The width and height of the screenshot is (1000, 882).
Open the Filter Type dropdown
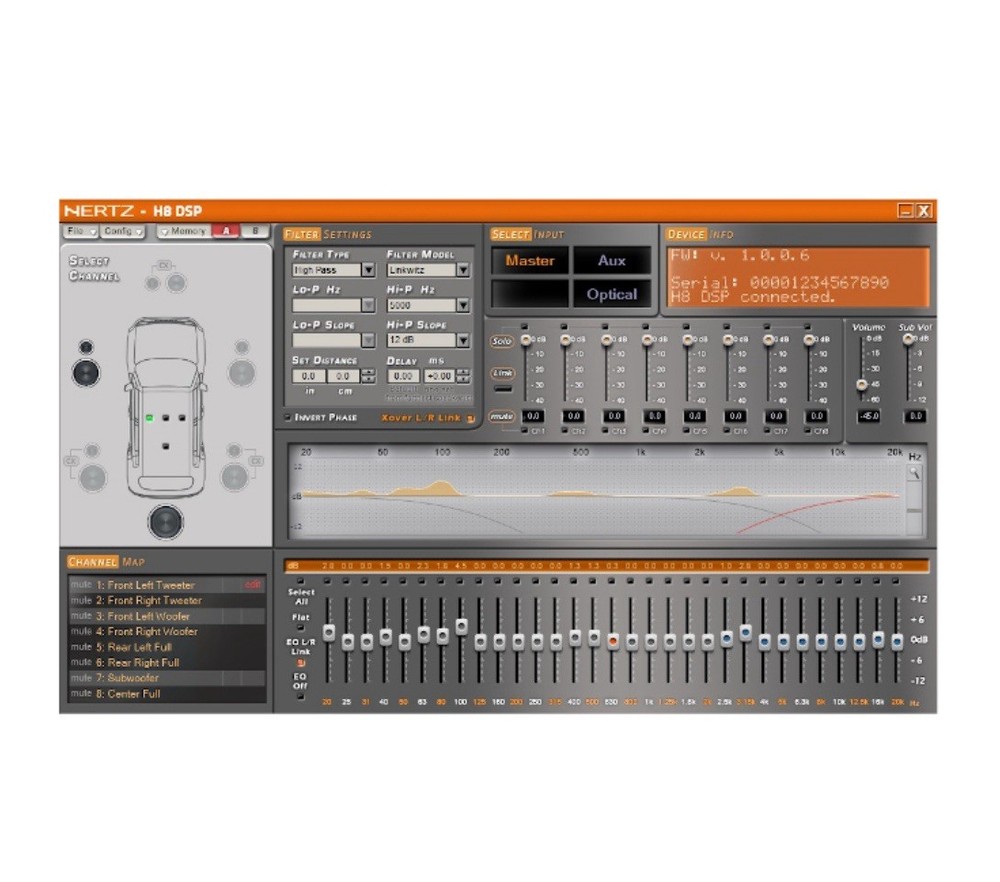368,270
